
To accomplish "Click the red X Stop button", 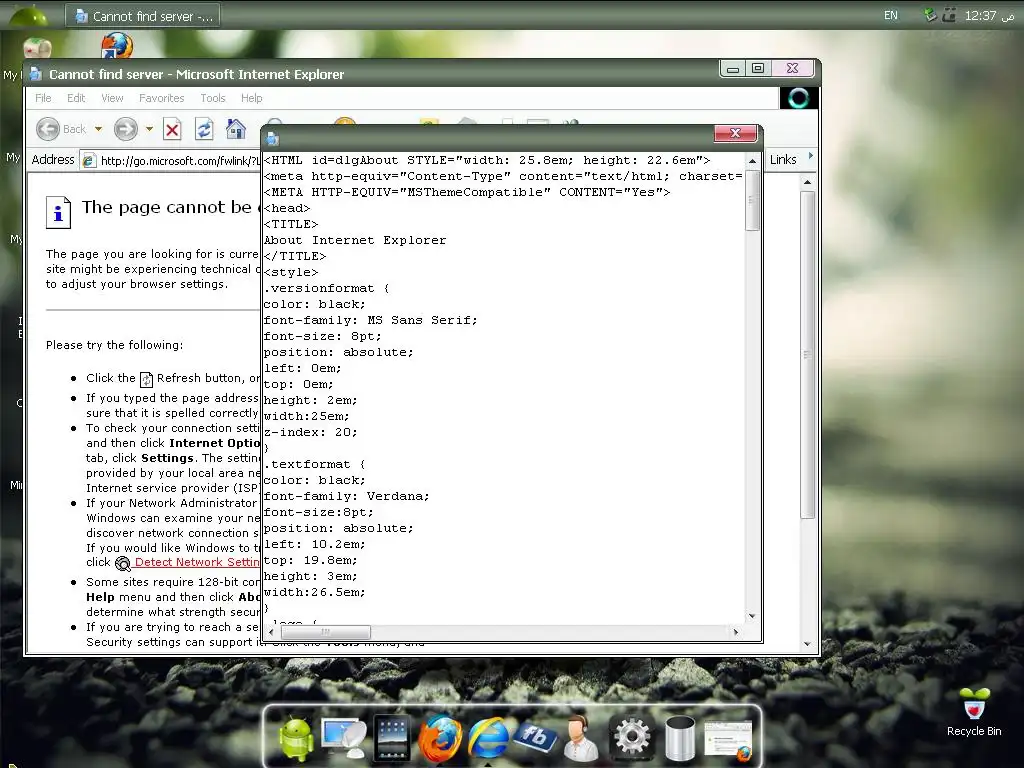I will [x=172, y=129].
